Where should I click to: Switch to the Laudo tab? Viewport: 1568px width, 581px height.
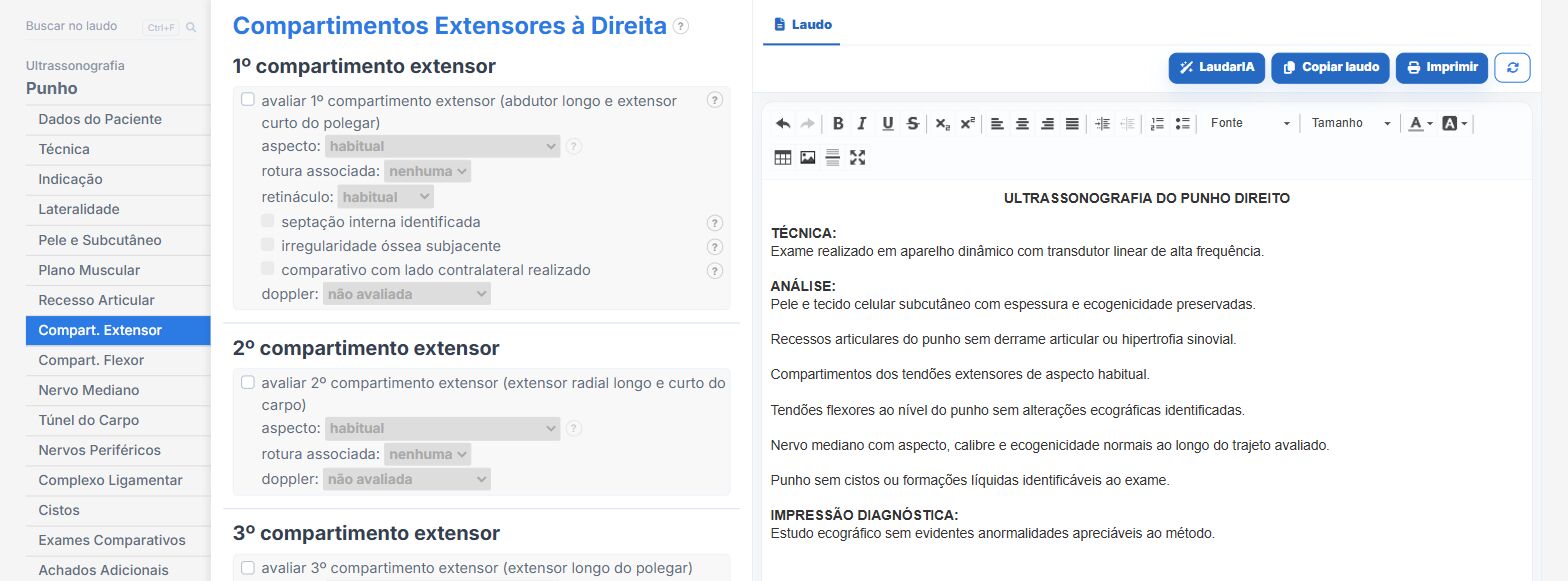pos(802,24)
